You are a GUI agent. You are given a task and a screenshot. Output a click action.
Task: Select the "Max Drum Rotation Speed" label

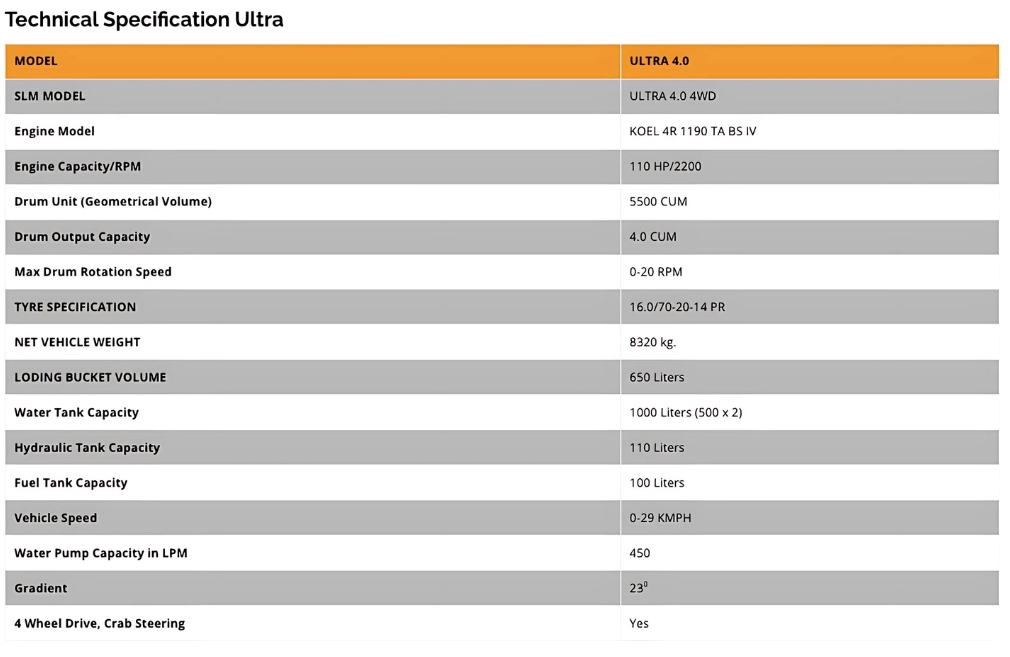click(93, 272)
